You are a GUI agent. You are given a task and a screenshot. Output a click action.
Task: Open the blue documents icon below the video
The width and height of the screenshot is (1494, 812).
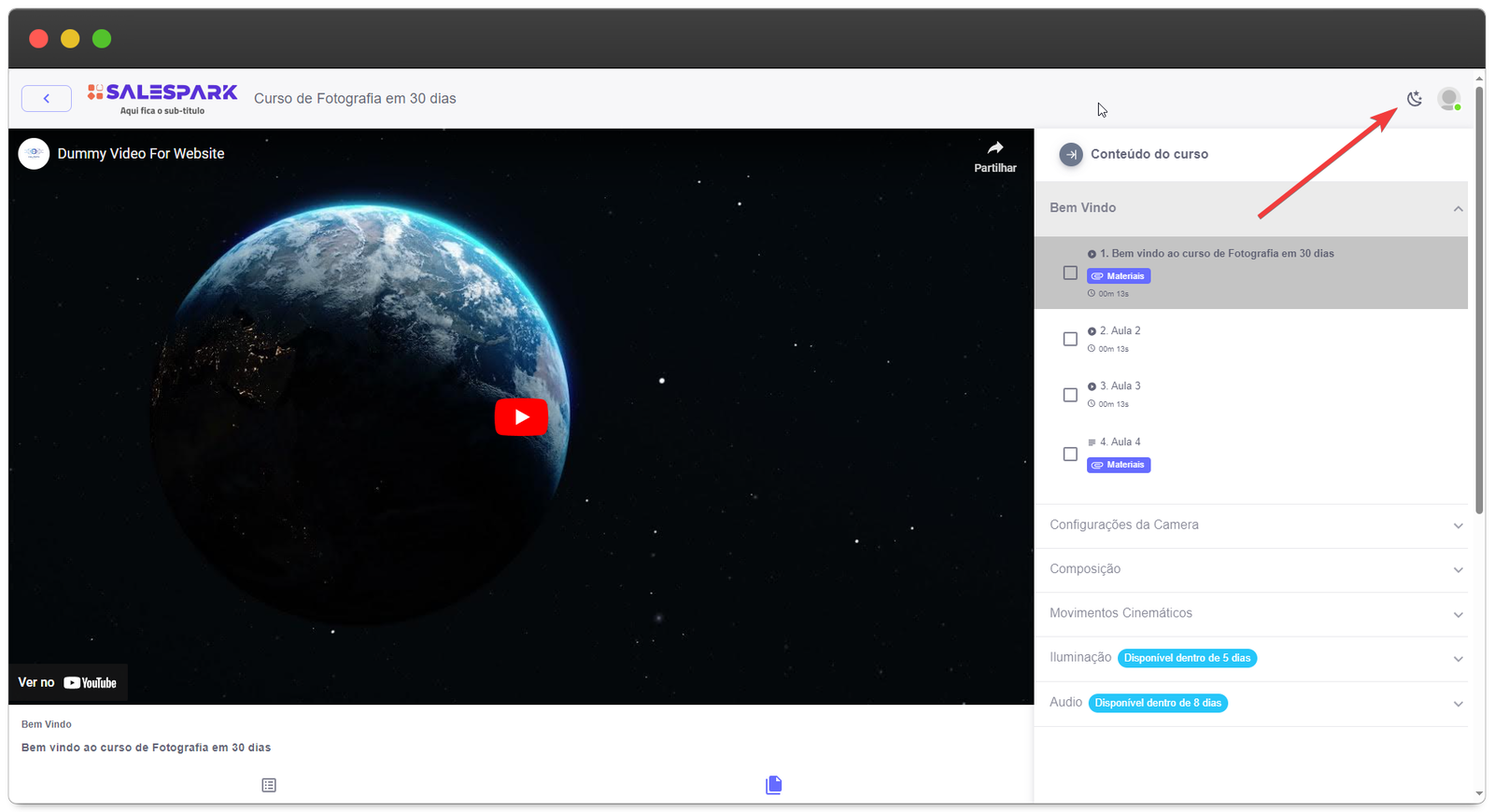[x=773, y=785]
